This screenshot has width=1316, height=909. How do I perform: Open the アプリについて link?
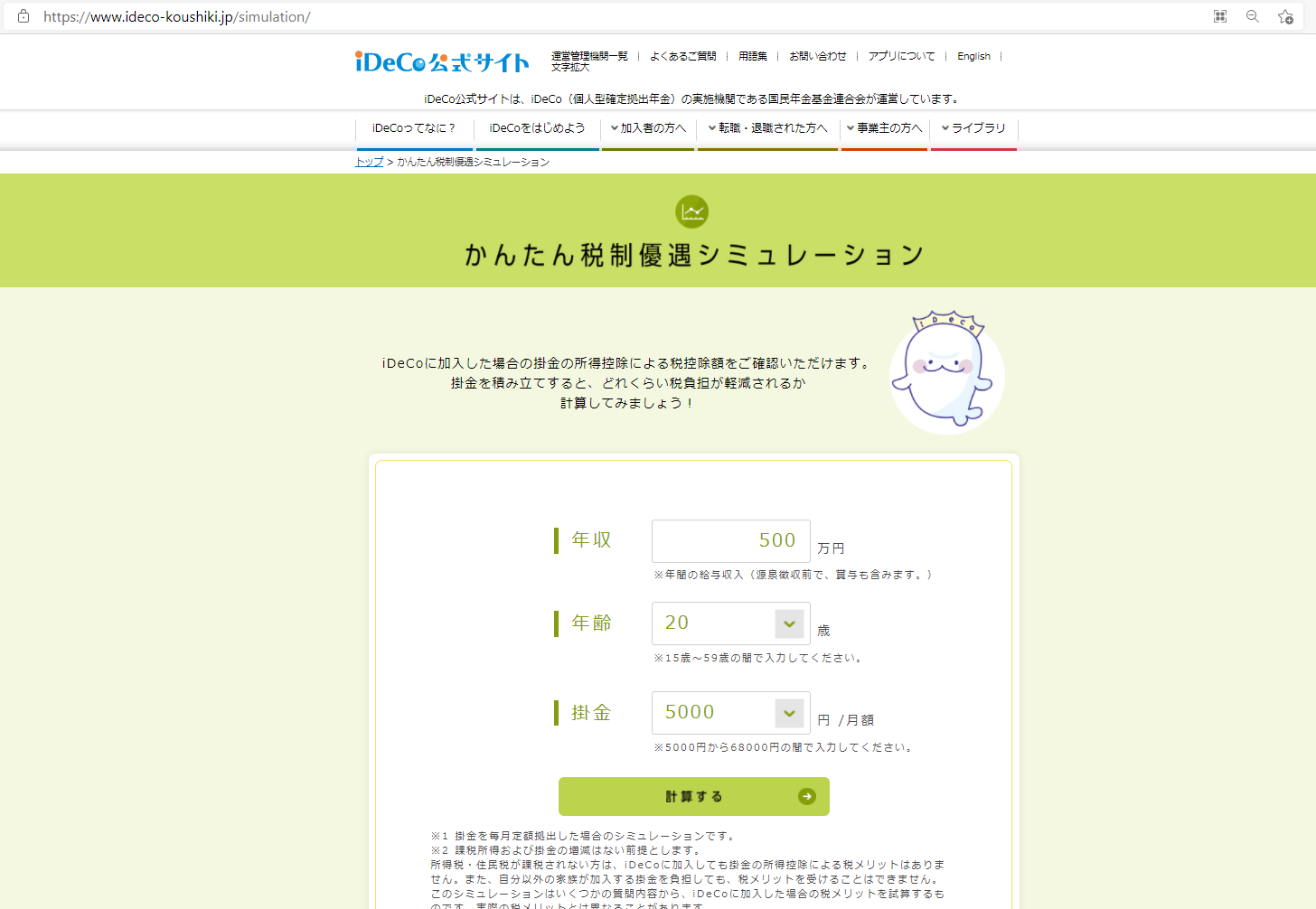tap(902, 56)
